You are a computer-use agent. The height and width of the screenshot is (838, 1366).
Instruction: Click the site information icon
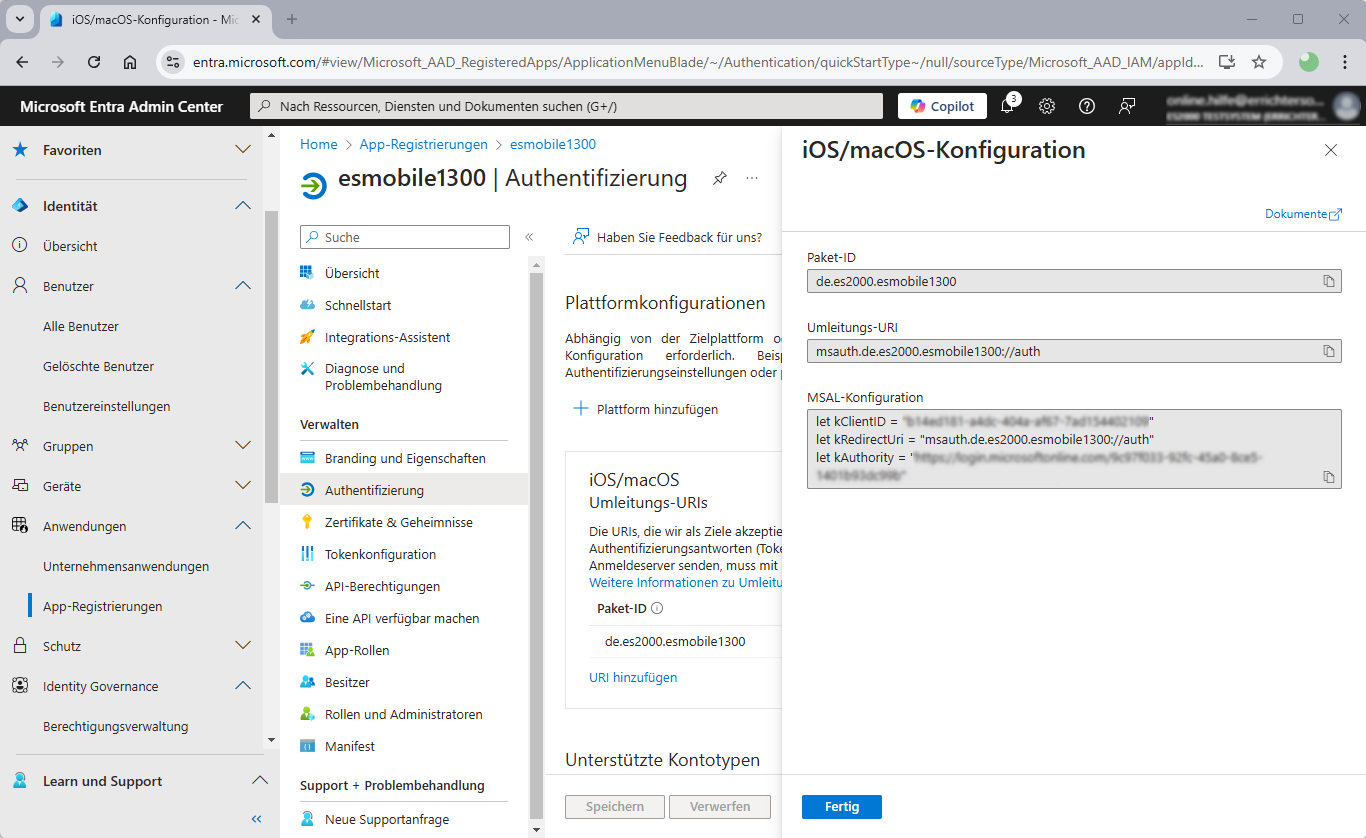[173, 62]
